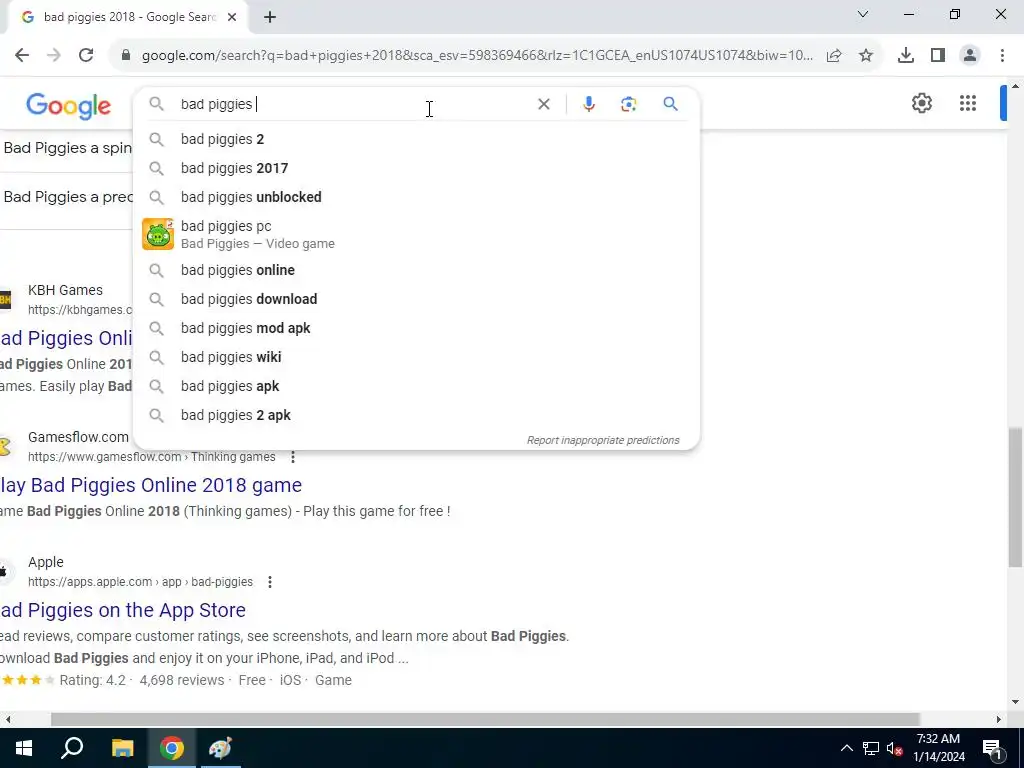Open Paint app from taskbar

click(x=220, y=748)
